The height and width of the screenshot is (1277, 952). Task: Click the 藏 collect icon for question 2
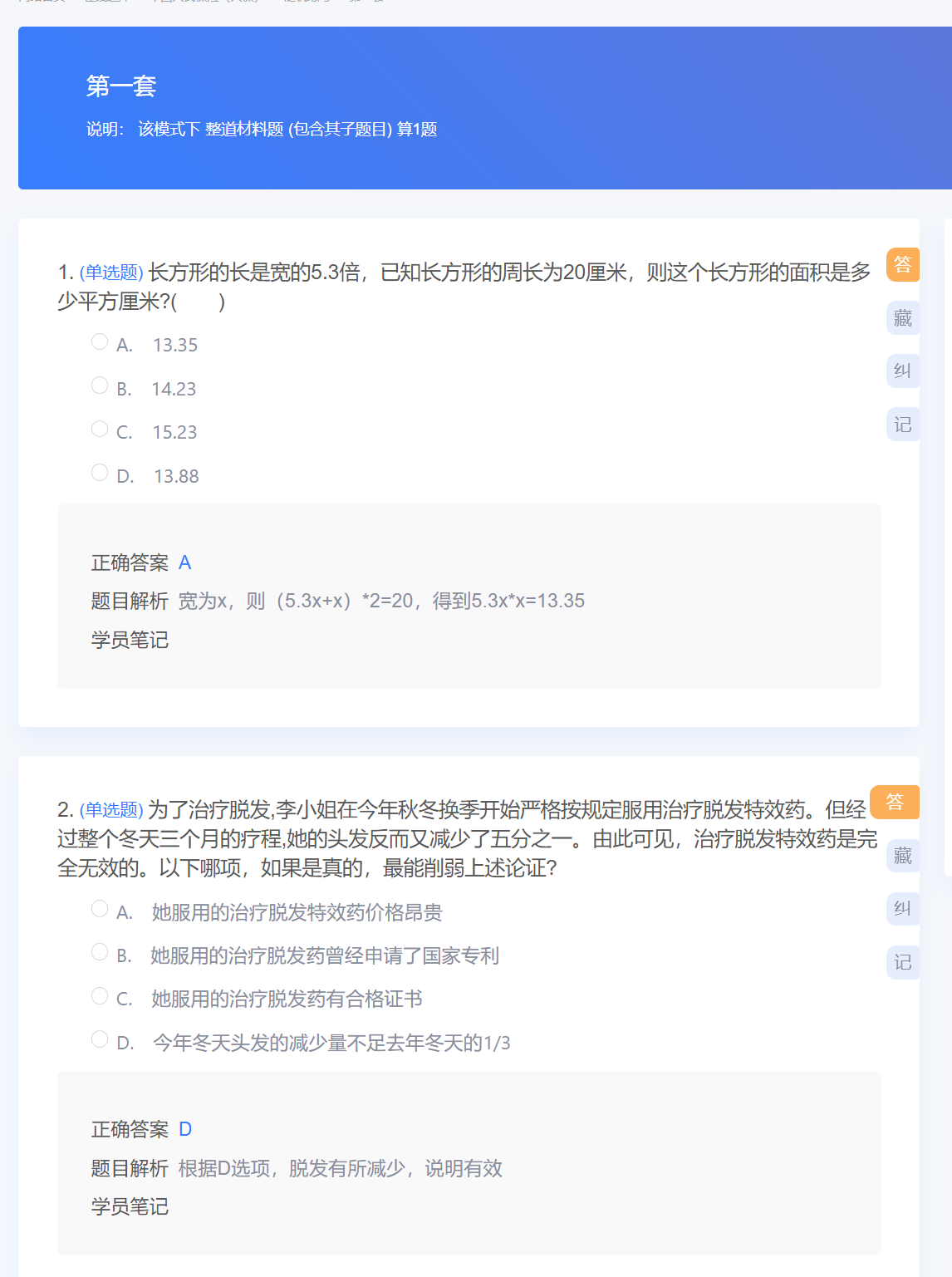(x=902, y=855)
